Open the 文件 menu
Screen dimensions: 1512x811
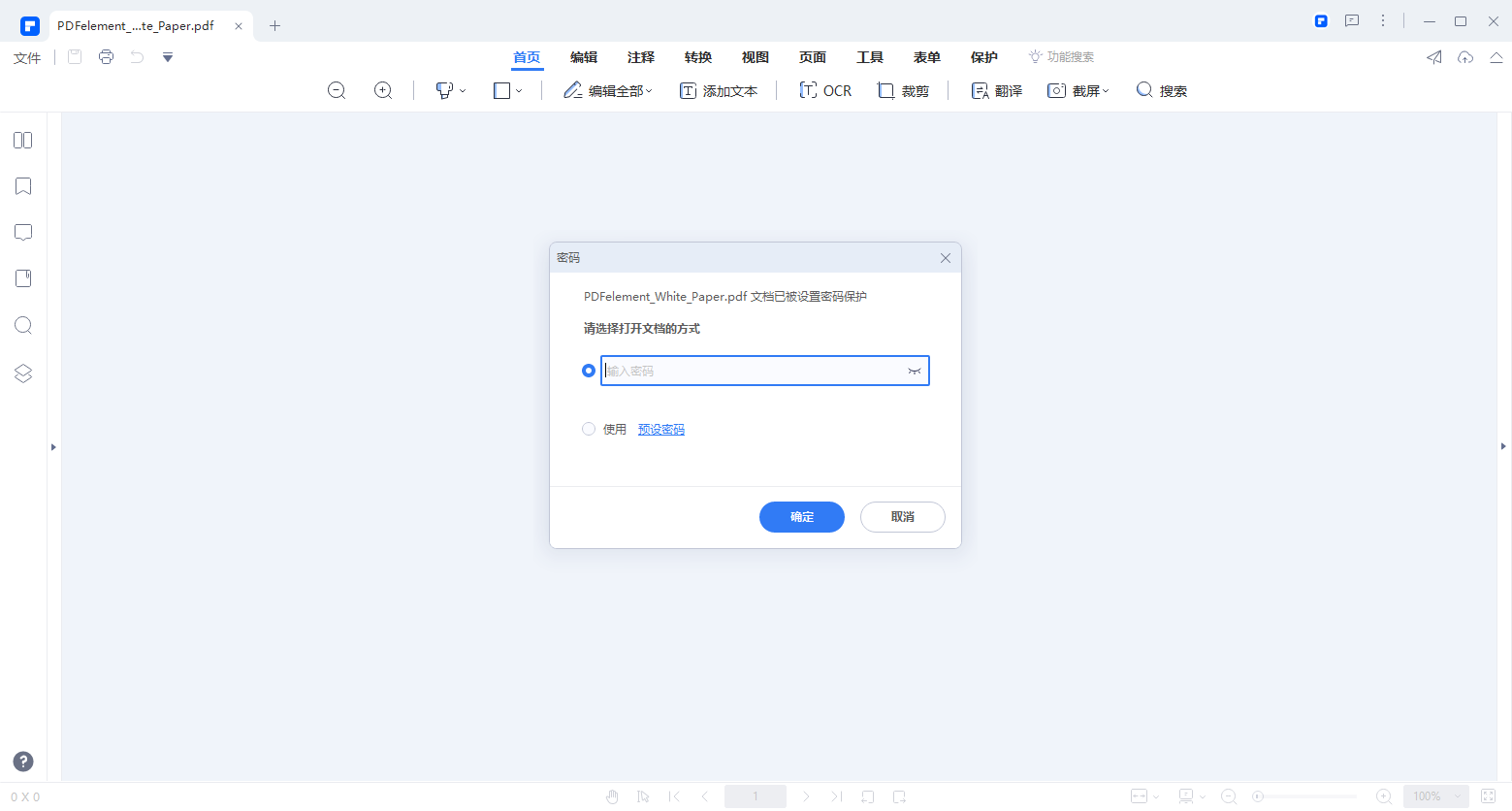click(x=26, y=56)
